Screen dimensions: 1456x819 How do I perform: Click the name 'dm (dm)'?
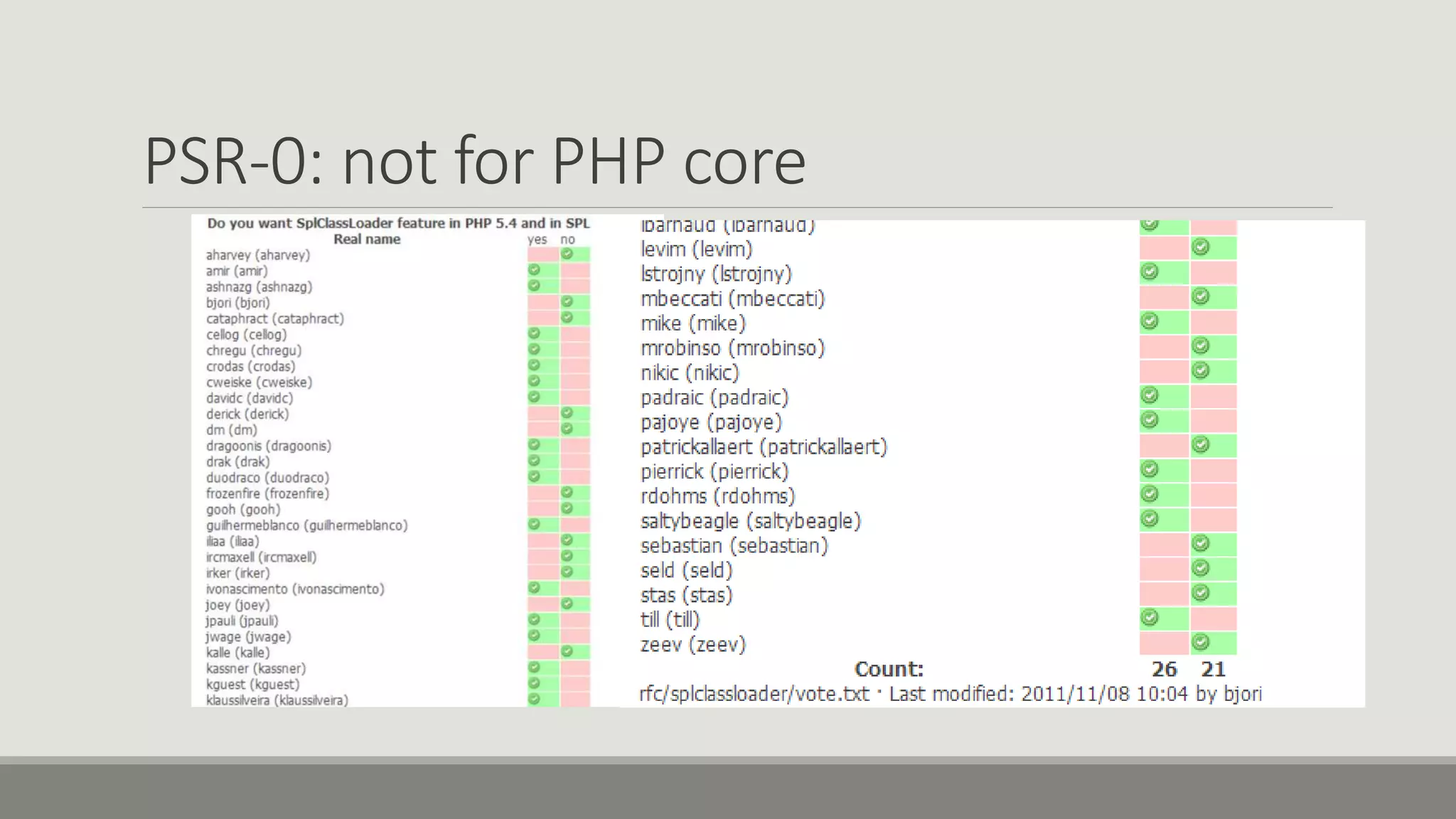(232, 430)
